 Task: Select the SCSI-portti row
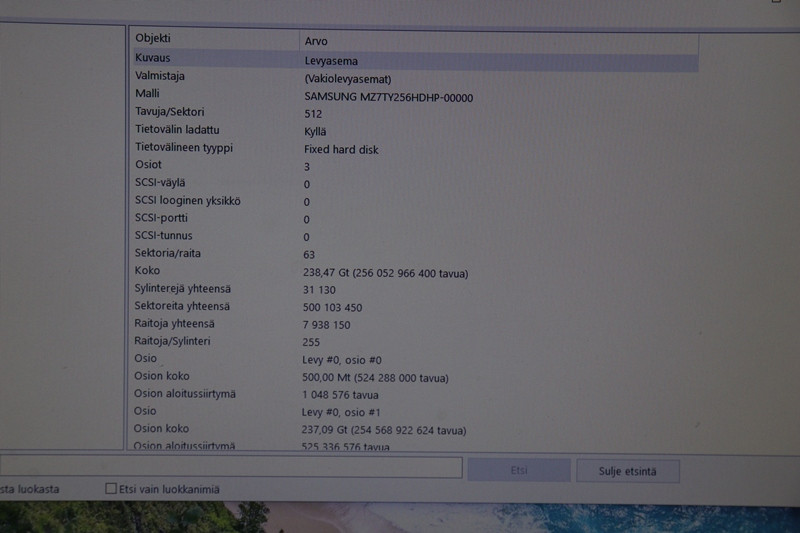coord(415,218)
